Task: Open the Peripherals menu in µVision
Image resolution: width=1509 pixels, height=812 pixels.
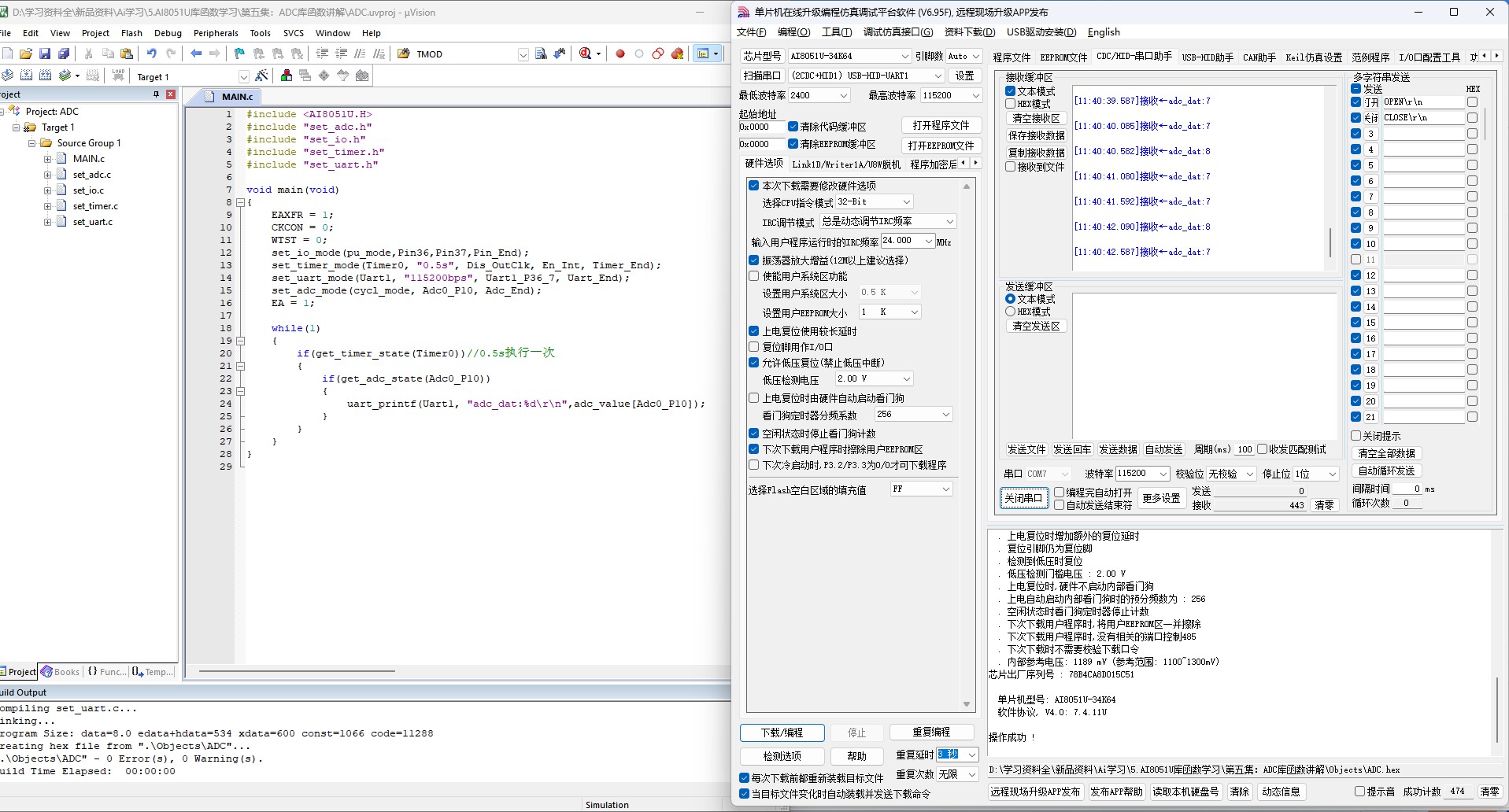Action: click(216, 33)
